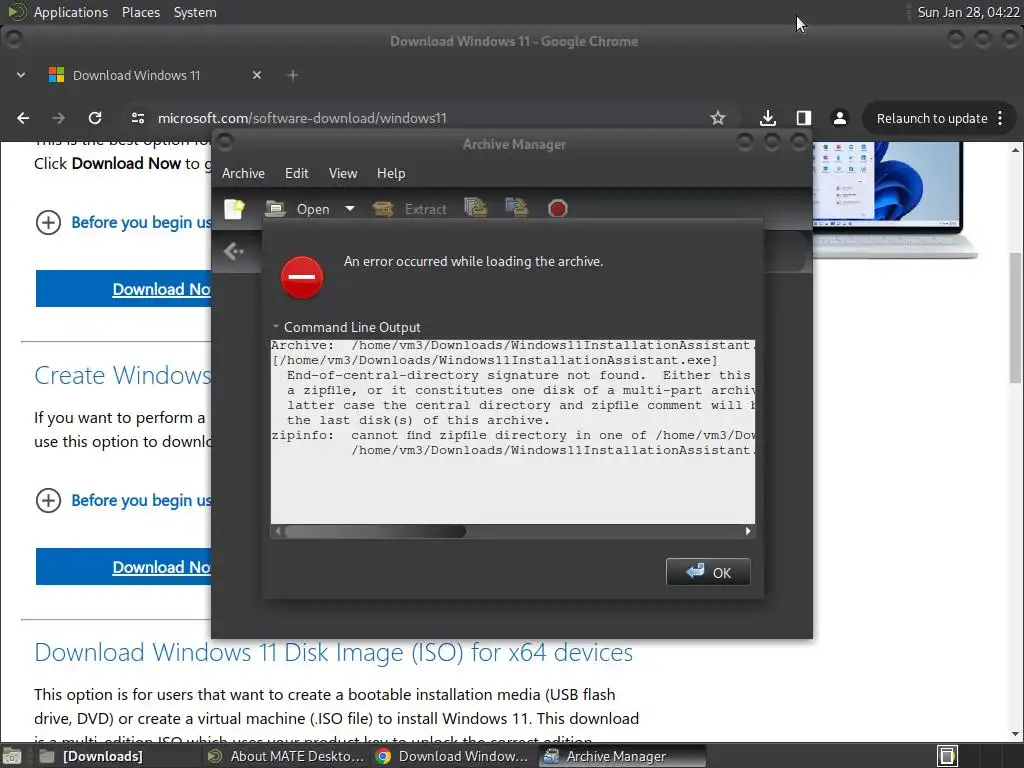1024x768 pixels.
Task: Click the Open button in Archive Manager toolbar
Action: (x=298, y=209)
